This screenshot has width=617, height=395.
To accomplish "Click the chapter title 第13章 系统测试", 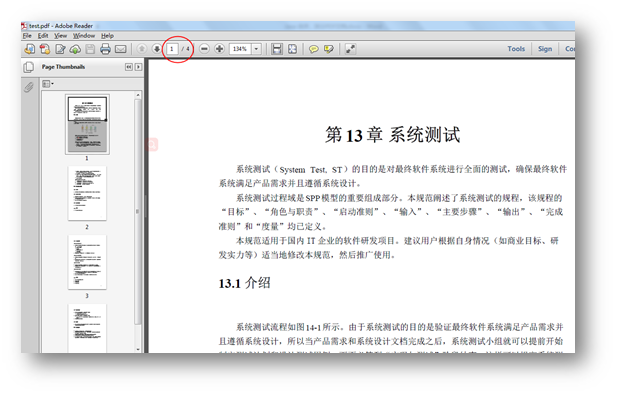I will [392, 135].
